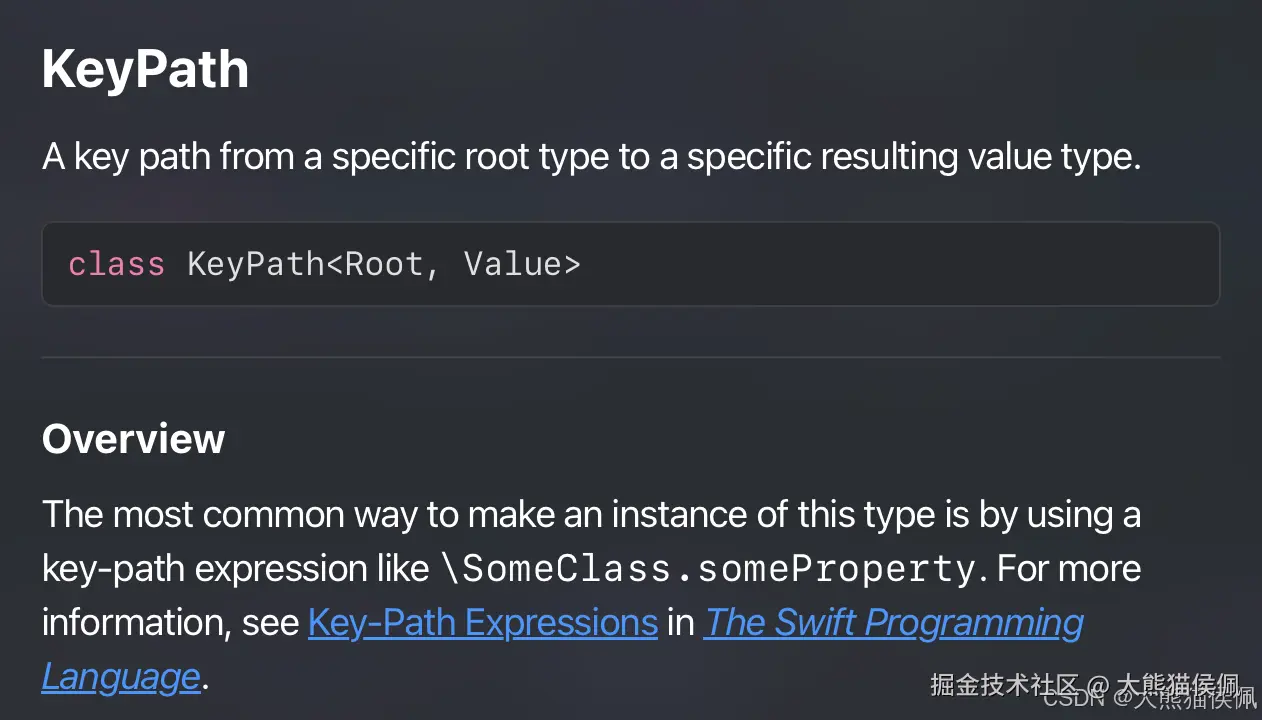Click the 掘金技术社区 watermark text
The width and height of the screenshot is (1262, 720).
(x=1004, y=683)
